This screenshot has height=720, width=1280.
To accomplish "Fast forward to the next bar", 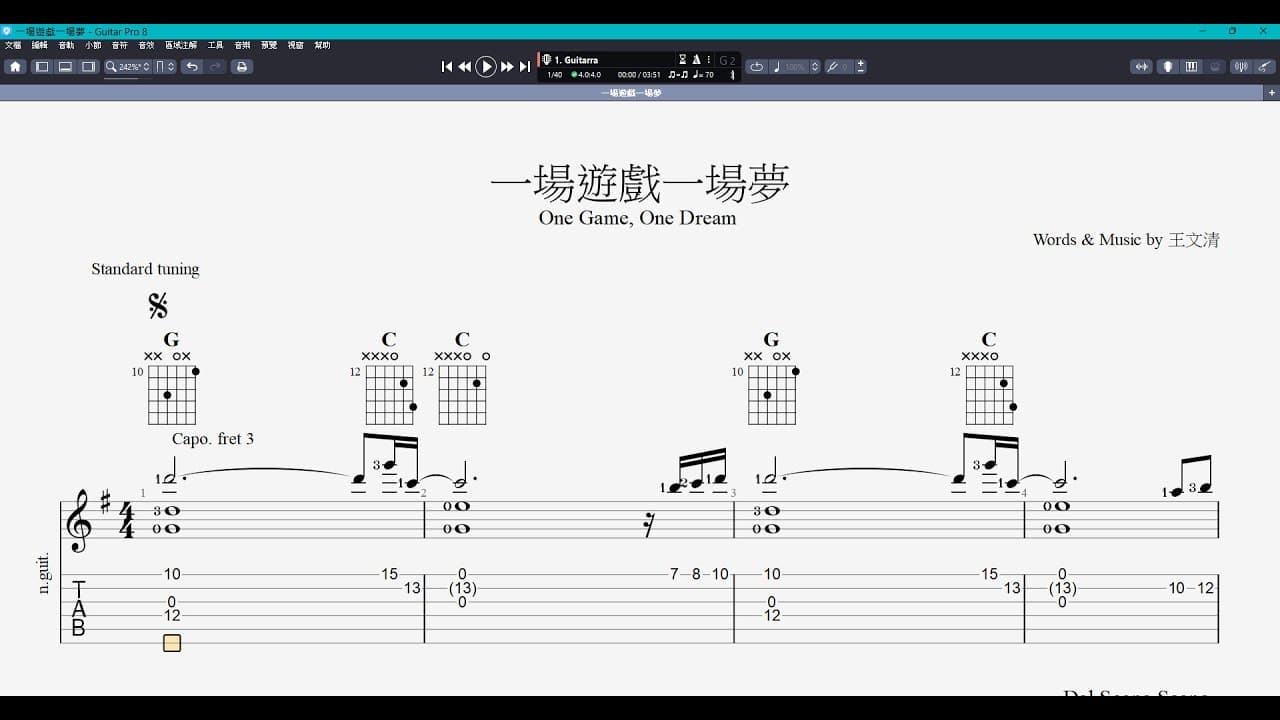I will 507,67.
